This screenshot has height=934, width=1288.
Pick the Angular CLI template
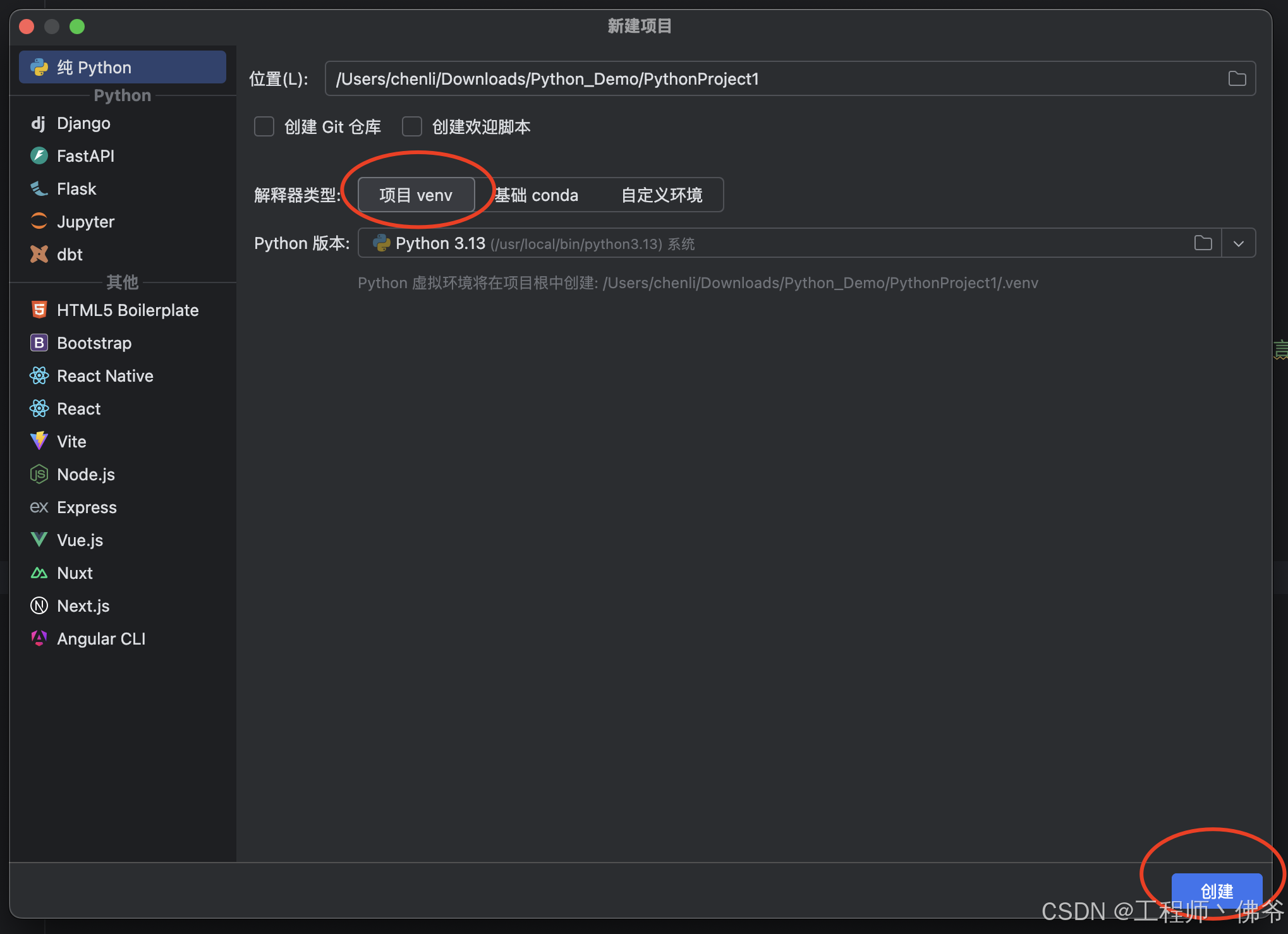101,639
